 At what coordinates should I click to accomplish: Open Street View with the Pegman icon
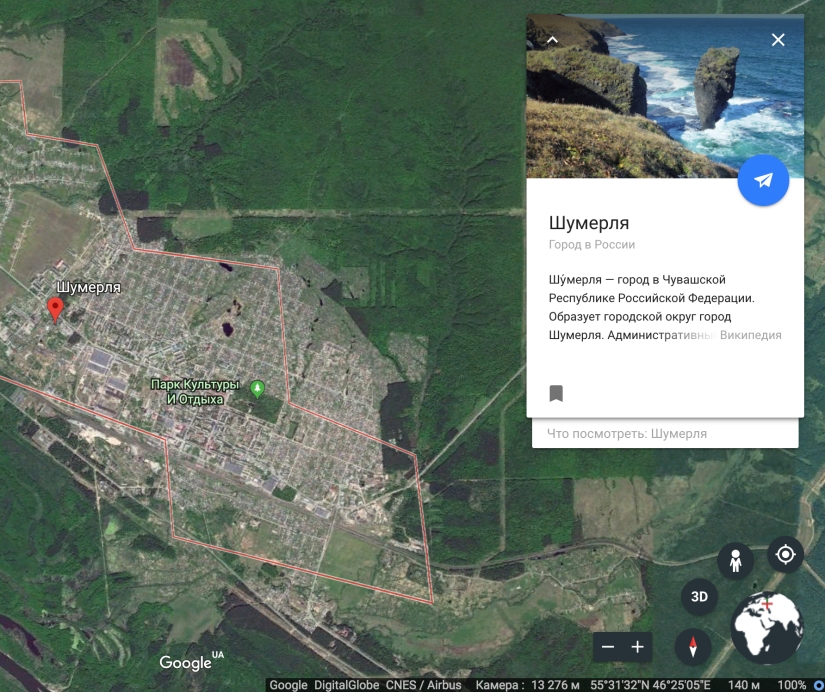tap(737, 559)
